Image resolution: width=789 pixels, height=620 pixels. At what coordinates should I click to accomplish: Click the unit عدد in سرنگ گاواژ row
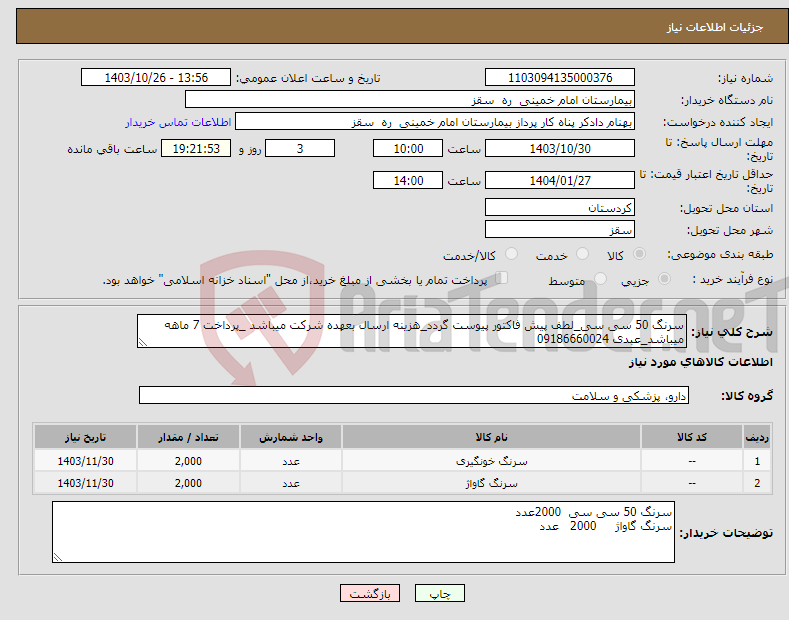pyautogui.click(x=291, y=483)
